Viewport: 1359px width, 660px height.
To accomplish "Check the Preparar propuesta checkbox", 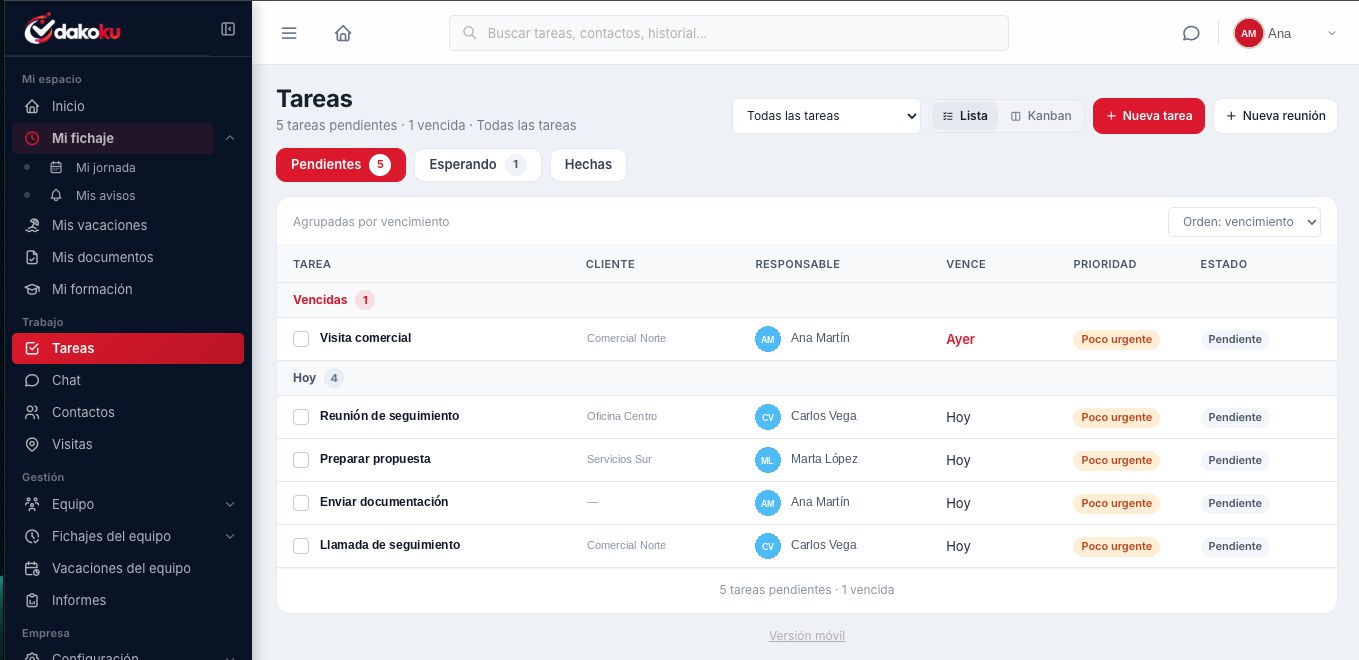I will click(x=301, y=460).
